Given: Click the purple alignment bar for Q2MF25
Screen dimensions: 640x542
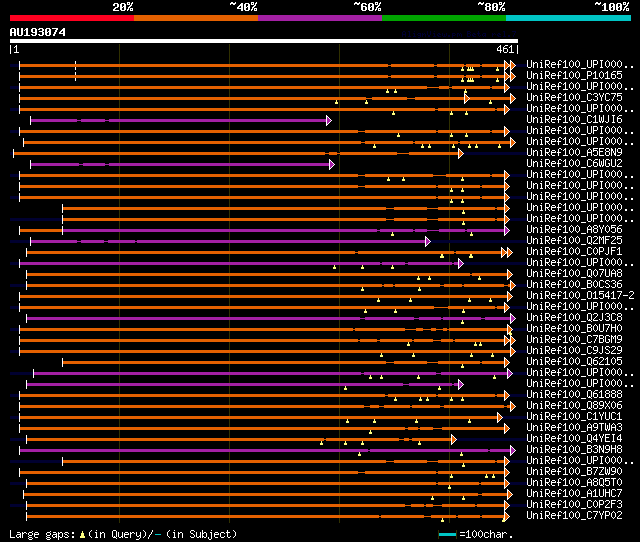Looking at the screenshot, I should coord(228,242).
